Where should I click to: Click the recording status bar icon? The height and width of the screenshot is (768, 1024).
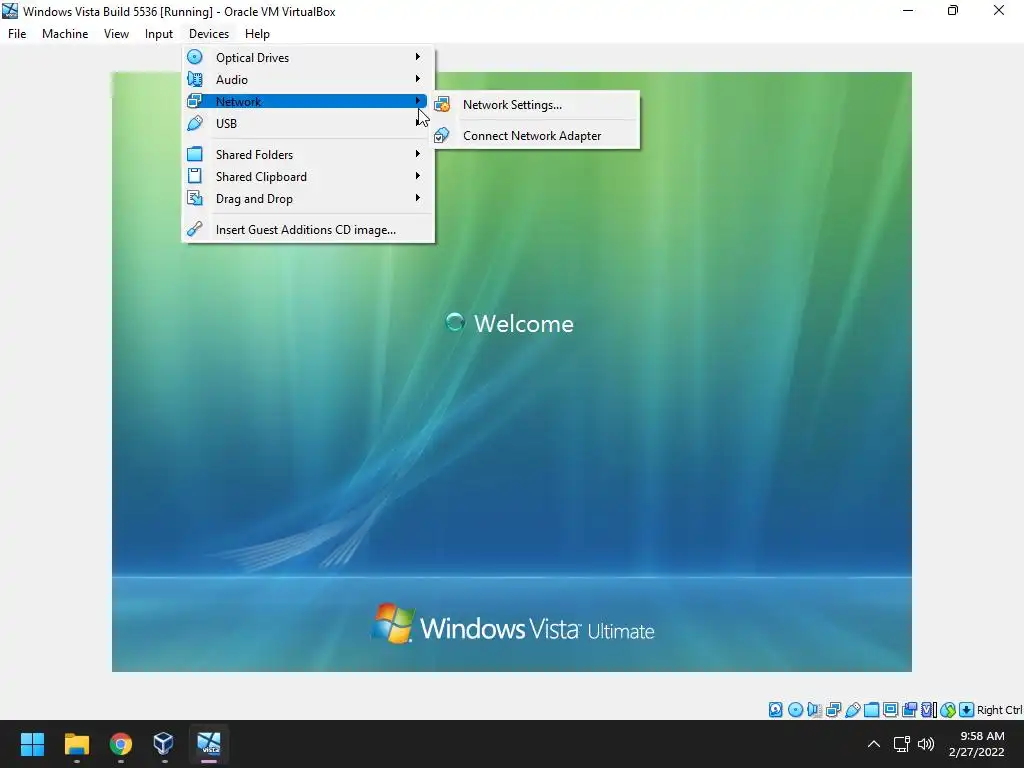tap(909, 710)
